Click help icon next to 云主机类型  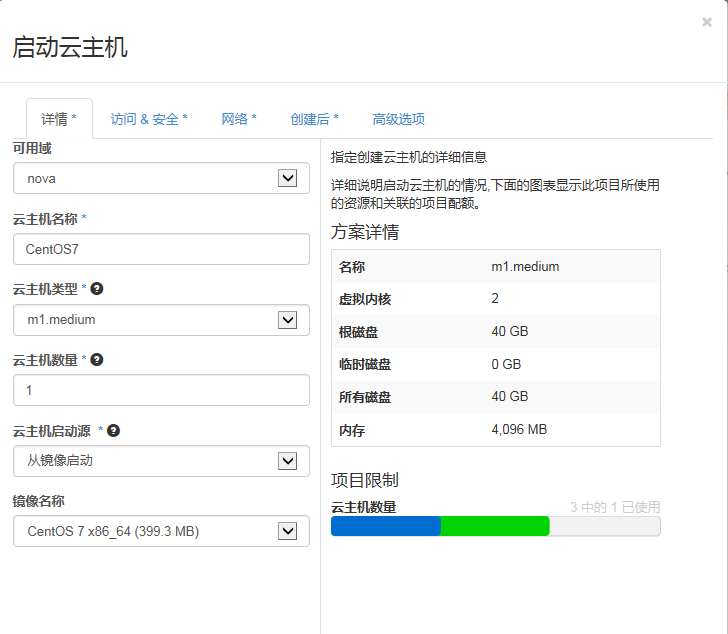click(97, 289)
